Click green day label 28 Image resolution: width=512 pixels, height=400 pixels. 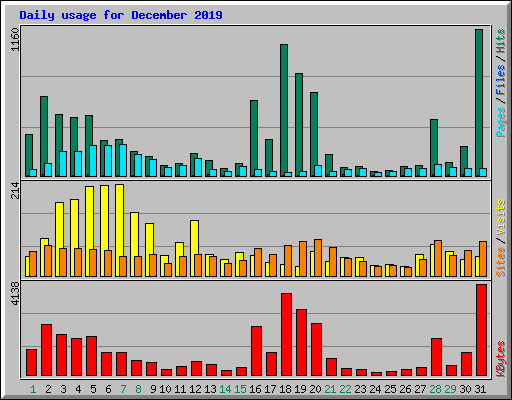pyautogui.click(x=435, y=389)
